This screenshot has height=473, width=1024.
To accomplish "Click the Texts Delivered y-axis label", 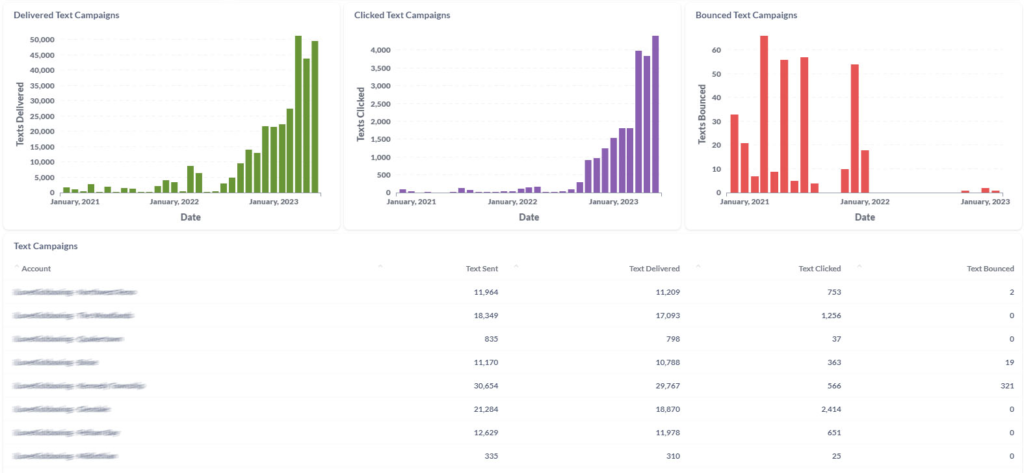I will pyautogui.click(x=19, y=117).
